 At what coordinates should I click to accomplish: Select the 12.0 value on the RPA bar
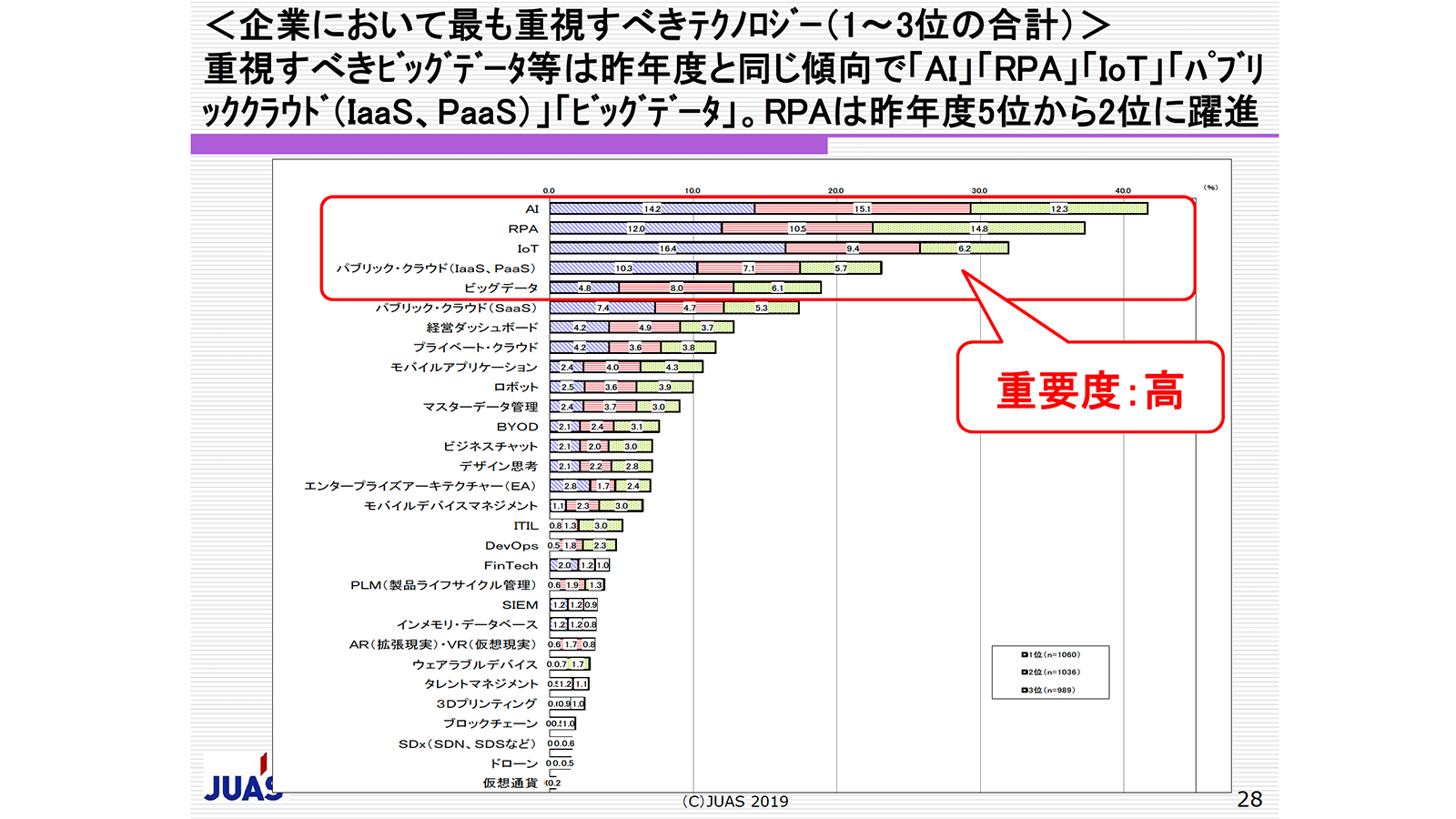[x=636, y=229]
